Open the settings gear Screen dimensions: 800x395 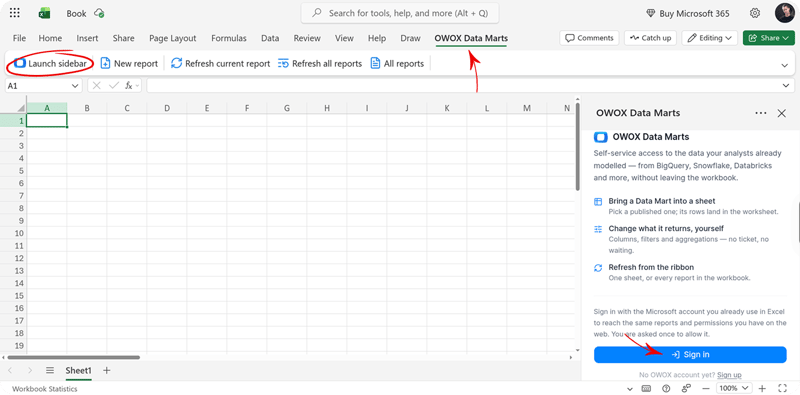(755, 14)
